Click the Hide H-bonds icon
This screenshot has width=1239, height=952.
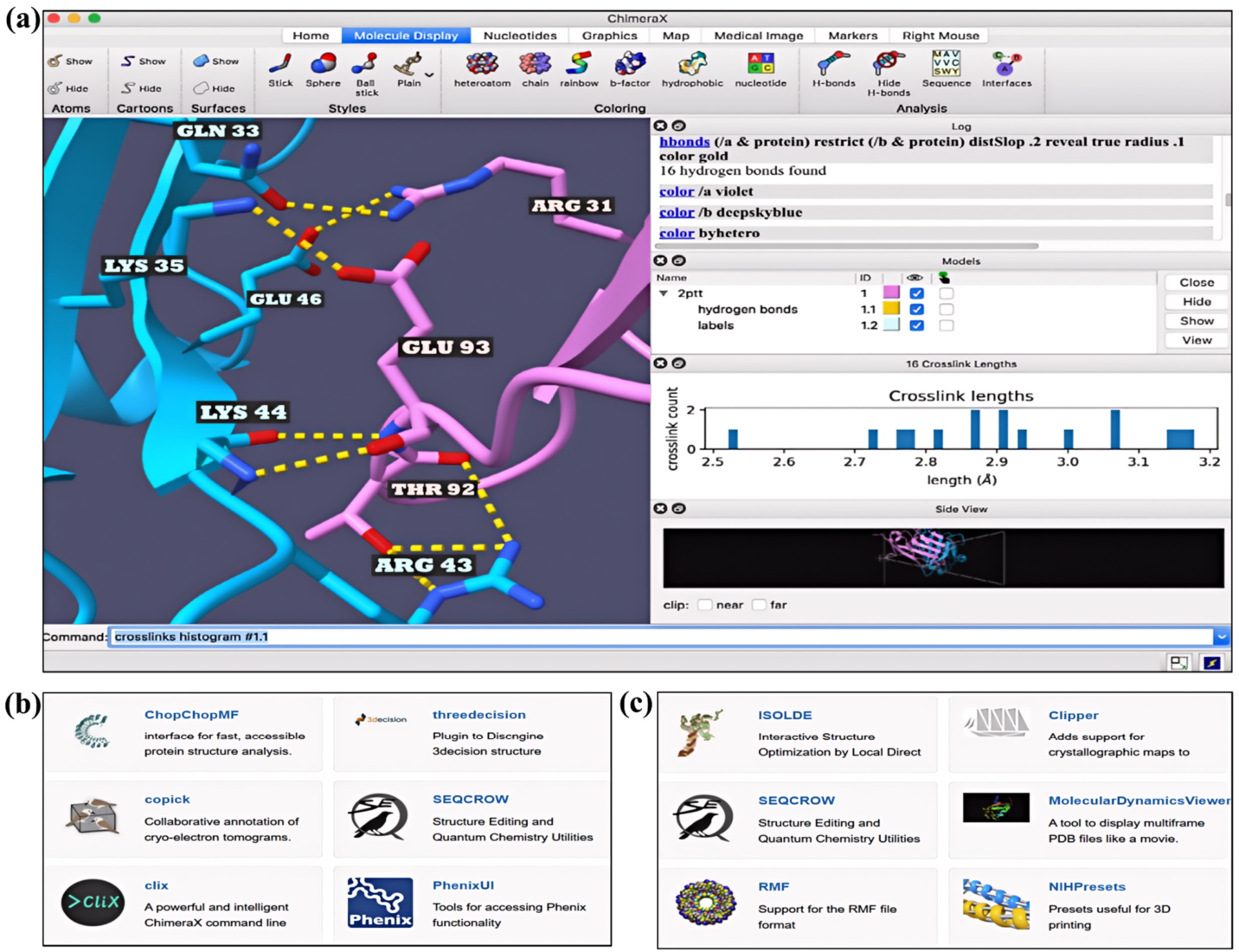tap(889, 63)
